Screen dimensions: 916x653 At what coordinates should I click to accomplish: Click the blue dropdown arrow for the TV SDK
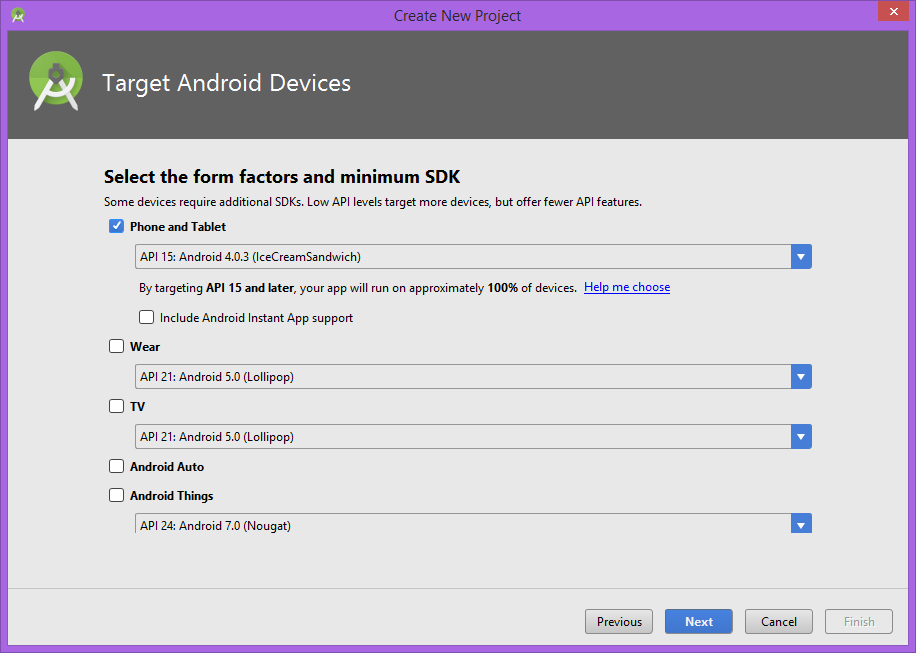tap(800, 436)
